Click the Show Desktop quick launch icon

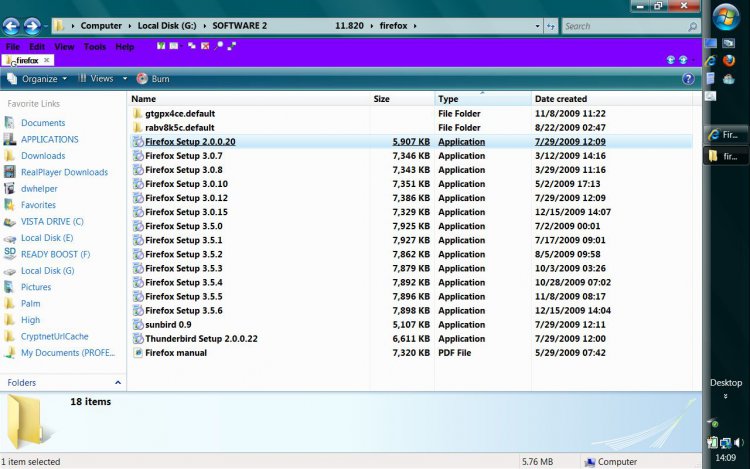[x=711, y=43]
